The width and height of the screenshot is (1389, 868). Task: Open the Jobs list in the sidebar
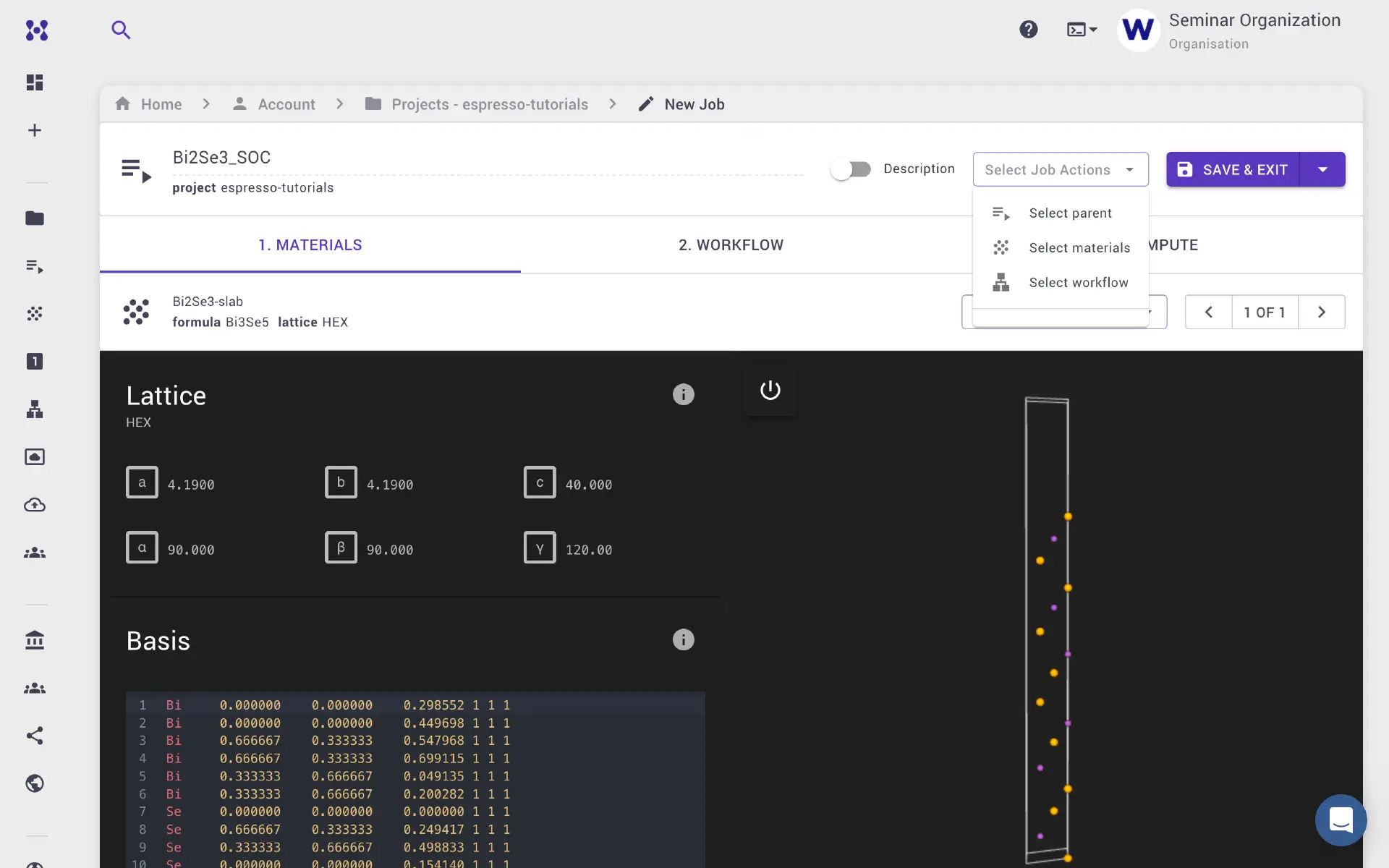coord(35,266)
